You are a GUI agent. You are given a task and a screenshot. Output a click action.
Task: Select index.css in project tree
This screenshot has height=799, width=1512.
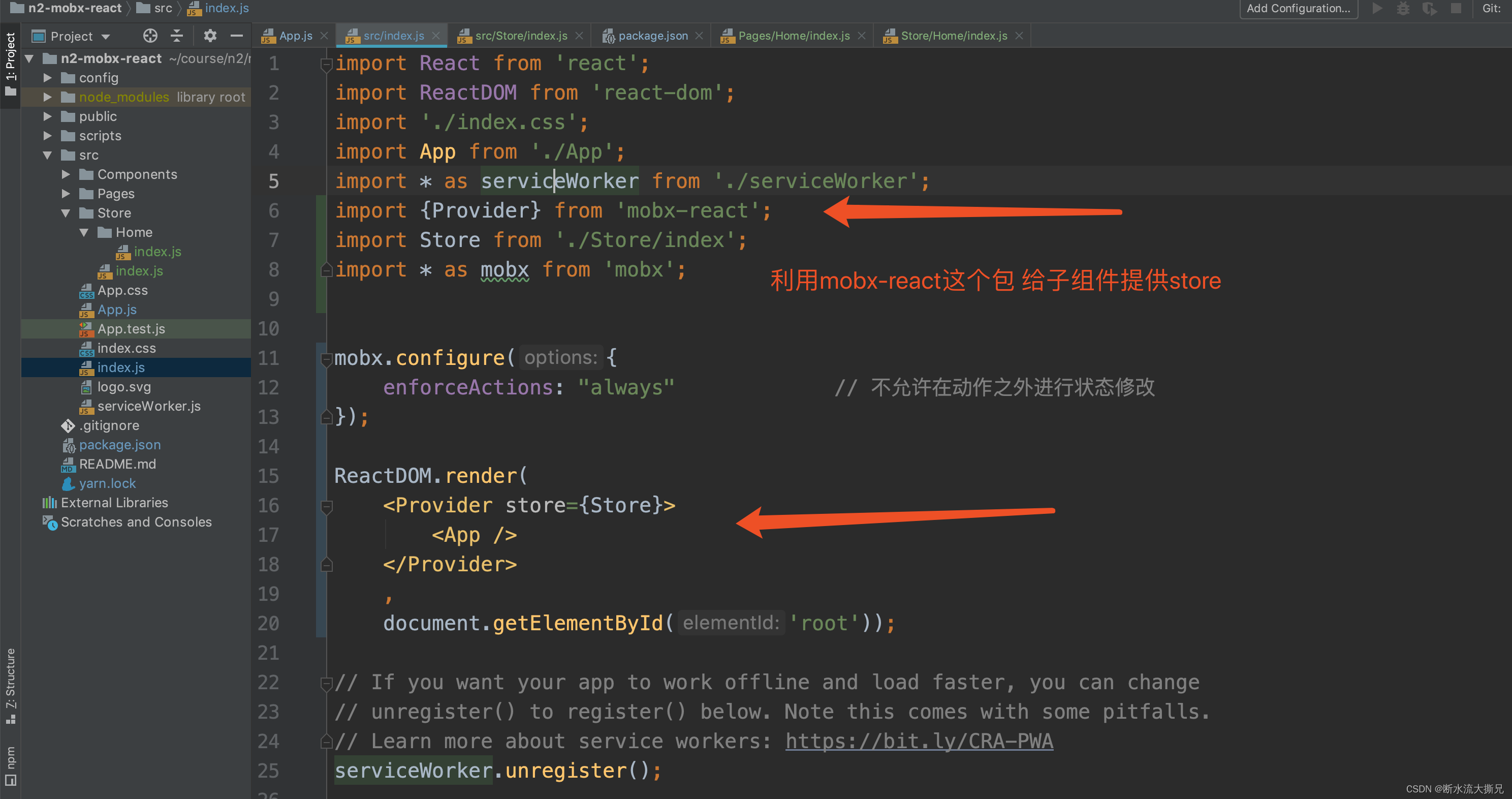pyautogui.click(x=127, y=349)
